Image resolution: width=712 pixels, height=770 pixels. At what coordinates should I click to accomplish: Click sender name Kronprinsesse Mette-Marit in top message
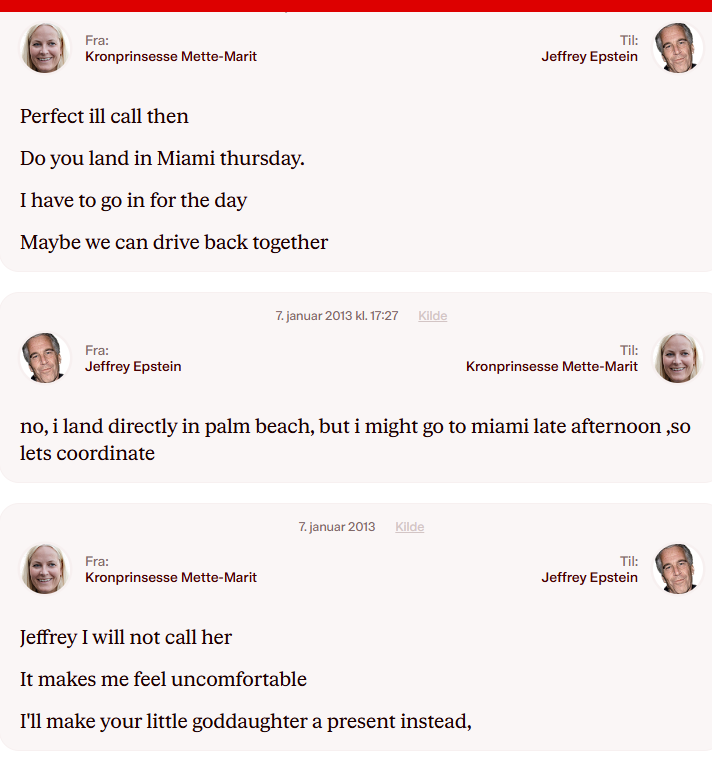(x=171, y=57)
